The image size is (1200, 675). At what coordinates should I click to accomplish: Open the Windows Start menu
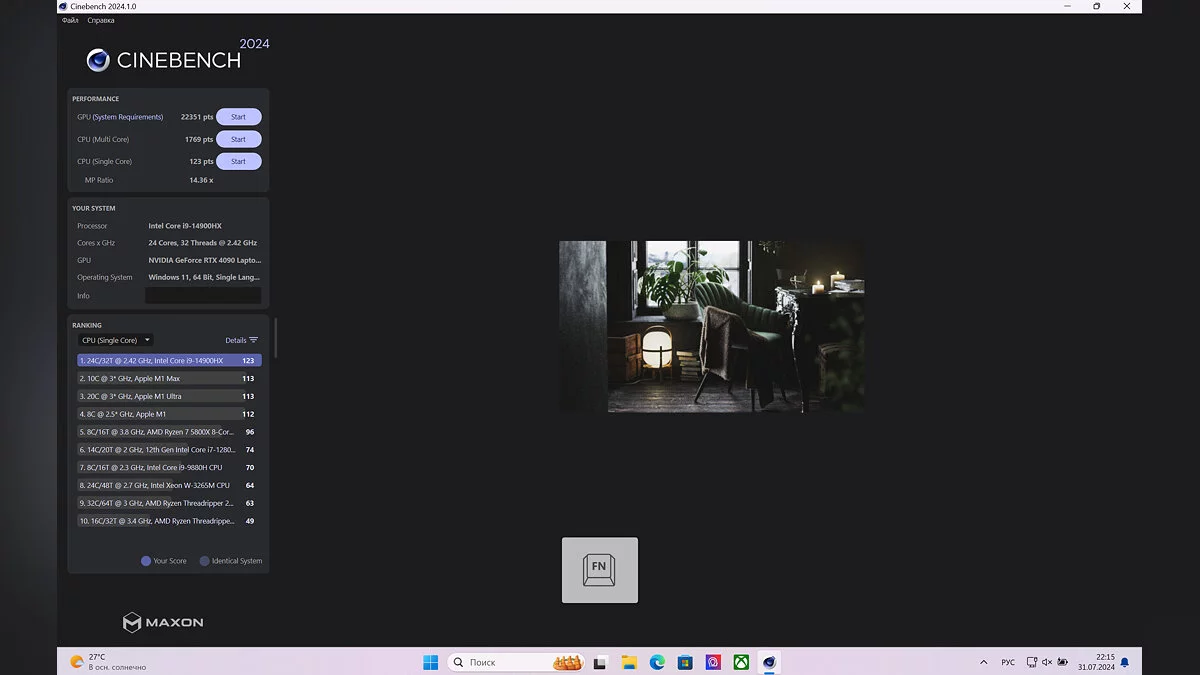point(430,662)
